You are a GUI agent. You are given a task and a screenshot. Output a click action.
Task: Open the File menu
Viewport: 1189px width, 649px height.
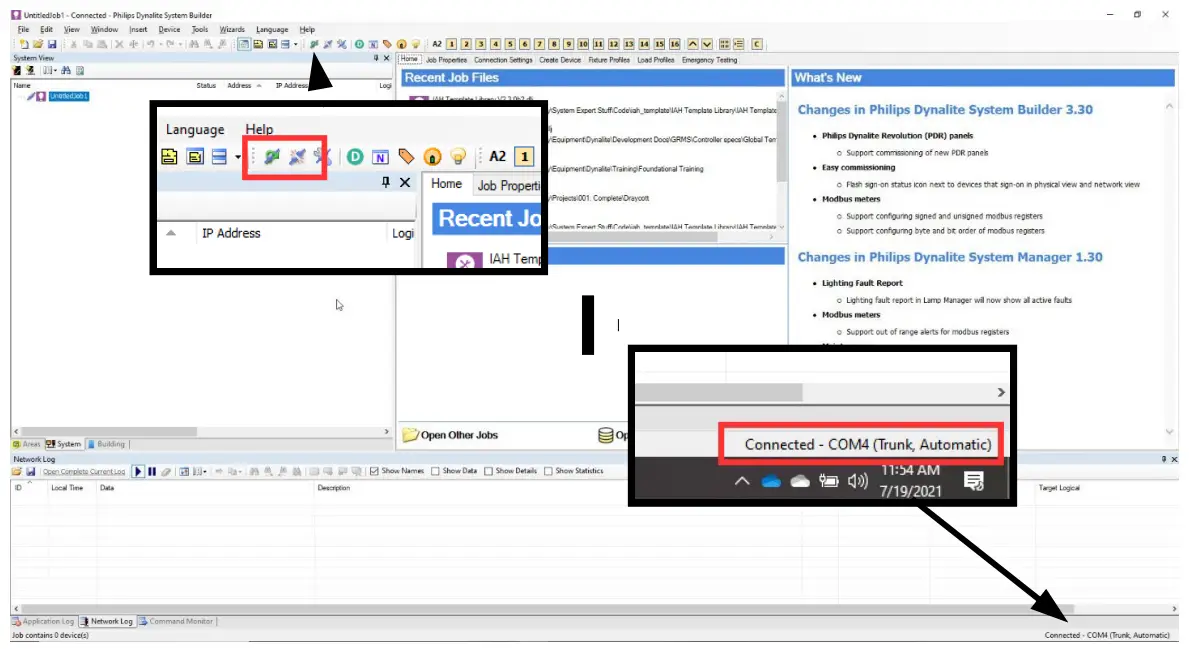(x=24, y=30)
